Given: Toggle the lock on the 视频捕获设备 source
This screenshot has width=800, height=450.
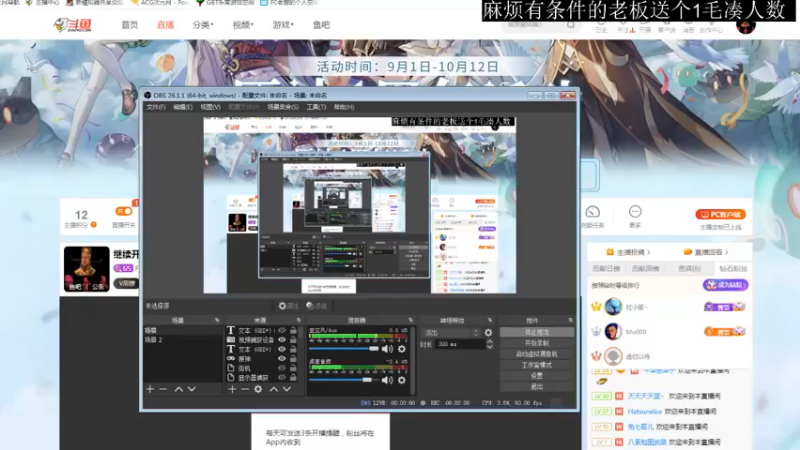Looking at the screenshot, I should [x=293, y=340].
